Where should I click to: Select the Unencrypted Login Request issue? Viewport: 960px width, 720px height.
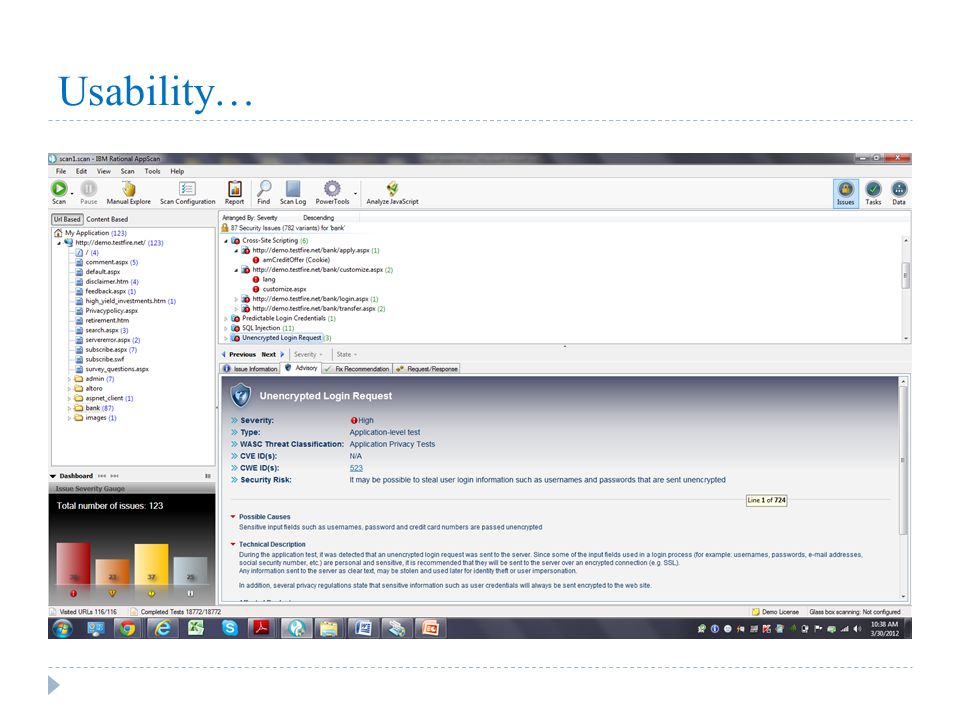click(282, 338)
